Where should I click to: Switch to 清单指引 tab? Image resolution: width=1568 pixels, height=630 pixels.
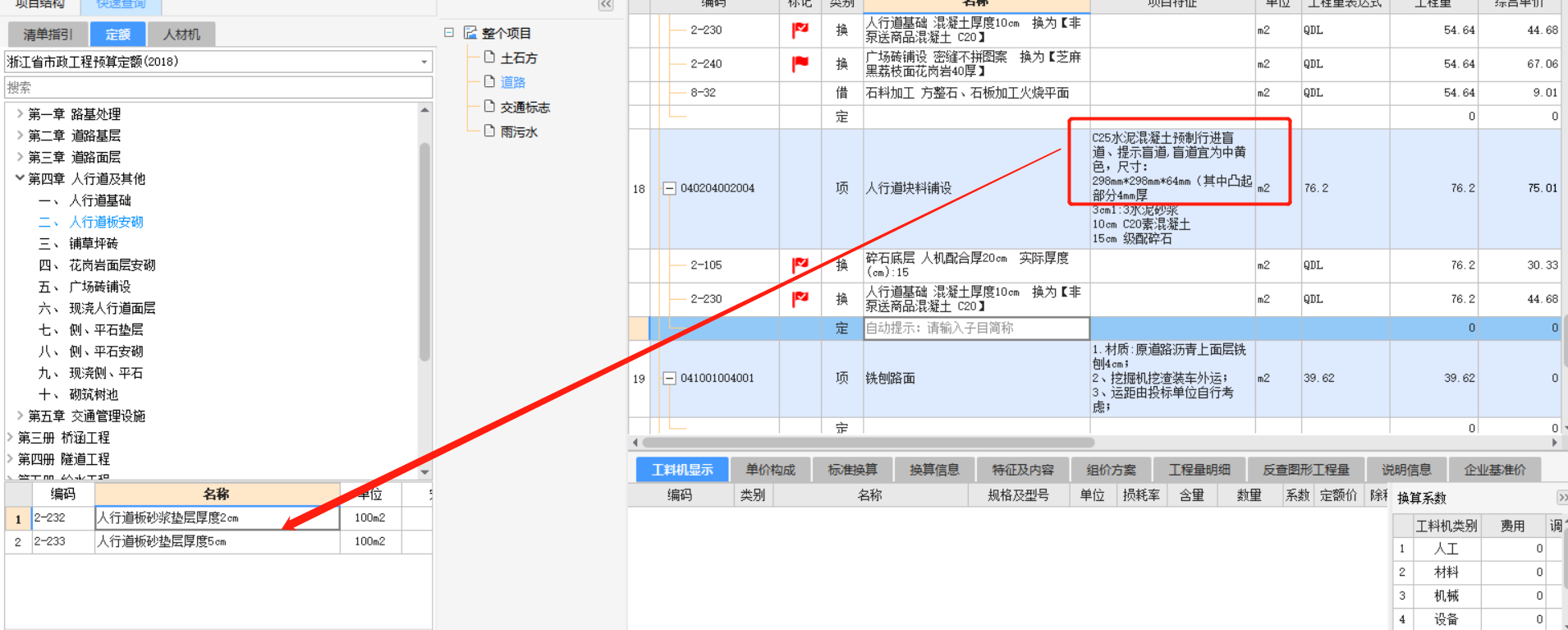48,34
